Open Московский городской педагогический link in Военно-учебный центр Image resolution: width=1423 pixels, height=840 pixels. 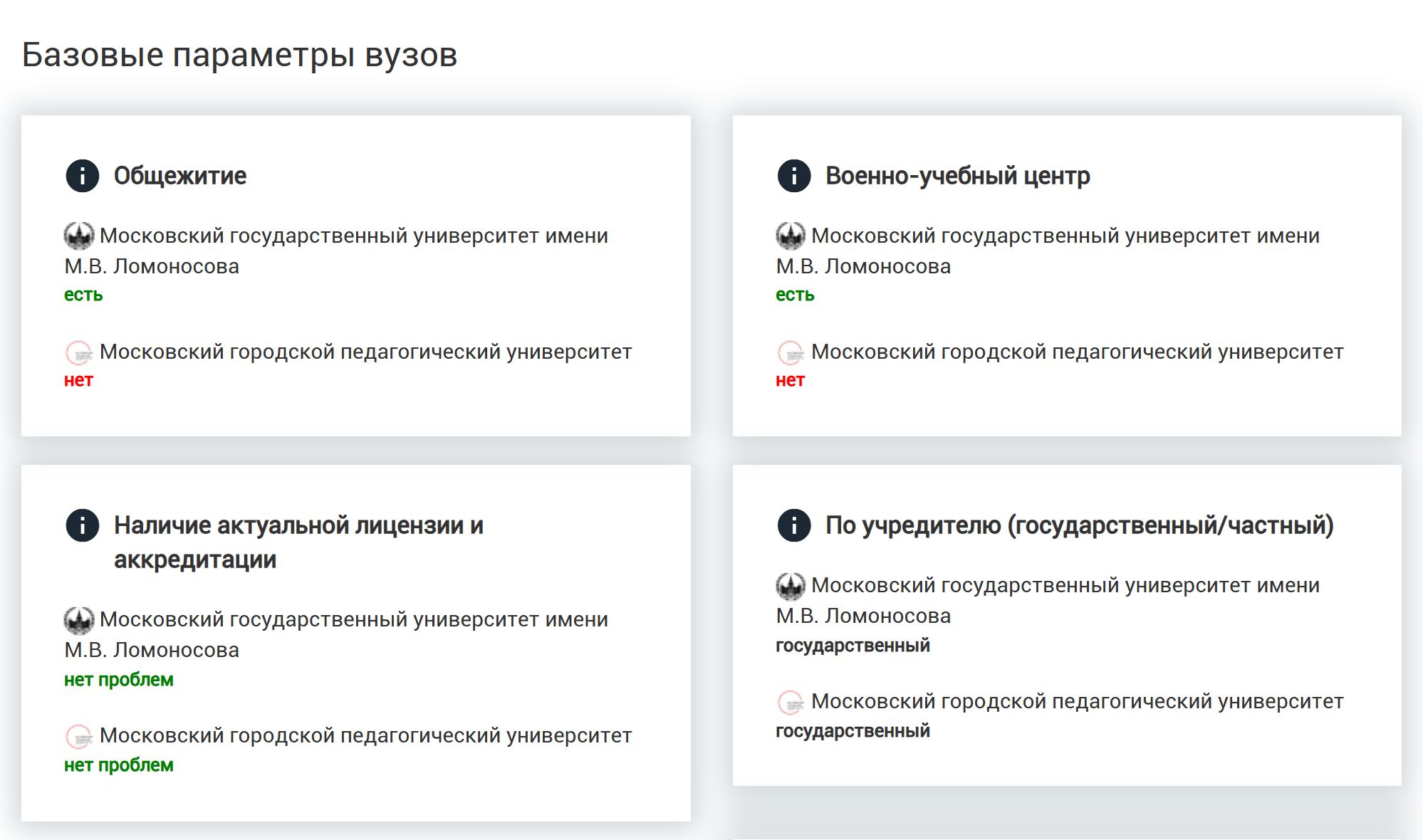[1078, 352]
